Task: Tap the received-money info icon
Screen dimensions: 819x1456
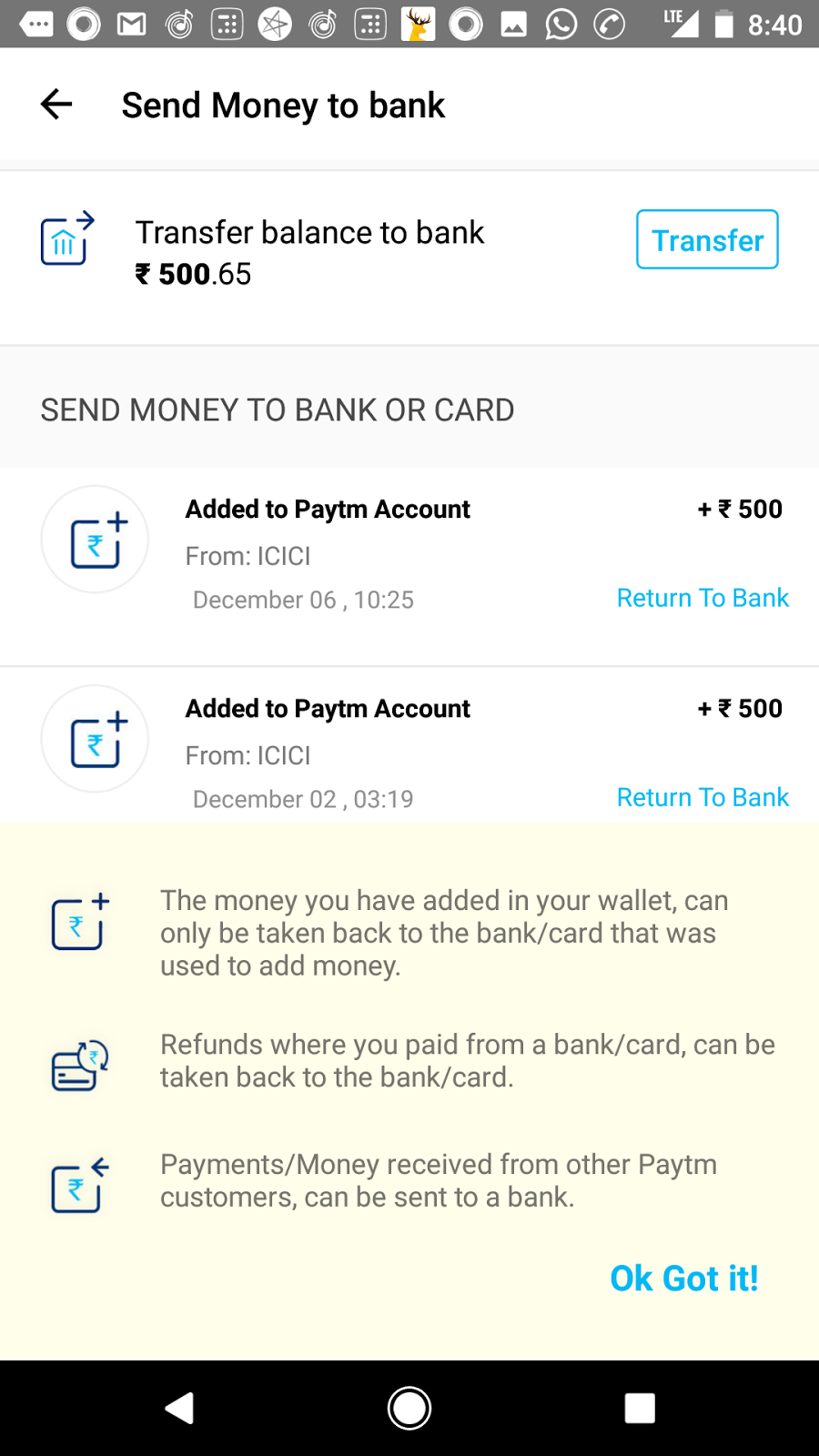Action: [x=80, y=1185]
